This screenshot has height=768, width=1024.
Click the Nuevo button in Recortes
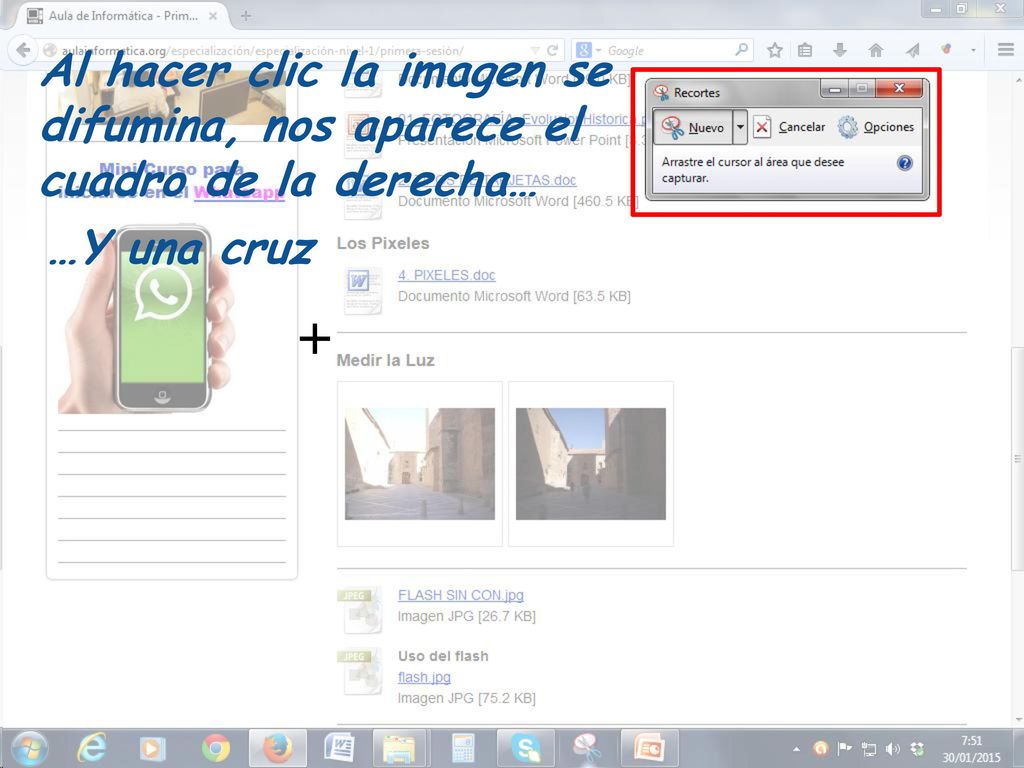(693, 127)
